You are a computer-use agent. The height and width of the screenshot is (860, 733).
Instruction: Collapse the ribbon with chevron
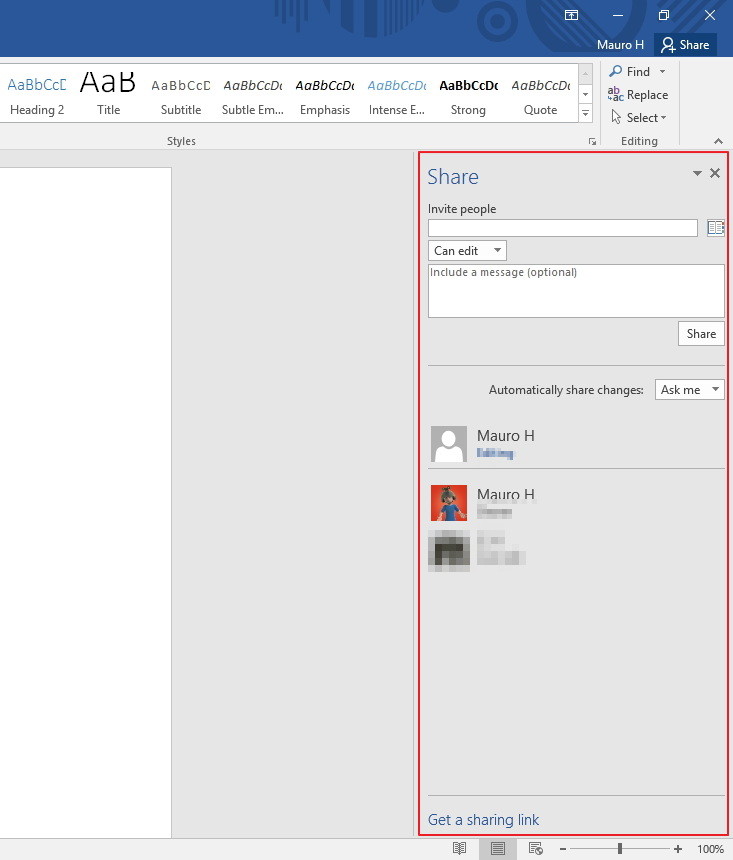(718, 142)
